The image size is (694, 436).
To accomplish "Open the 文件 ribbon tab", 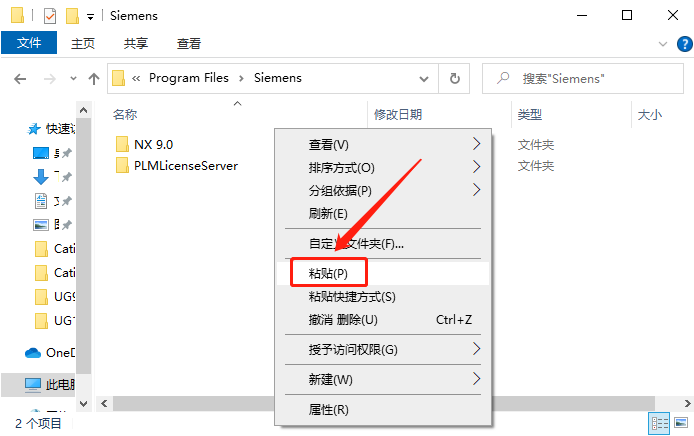I will point(29,43).
